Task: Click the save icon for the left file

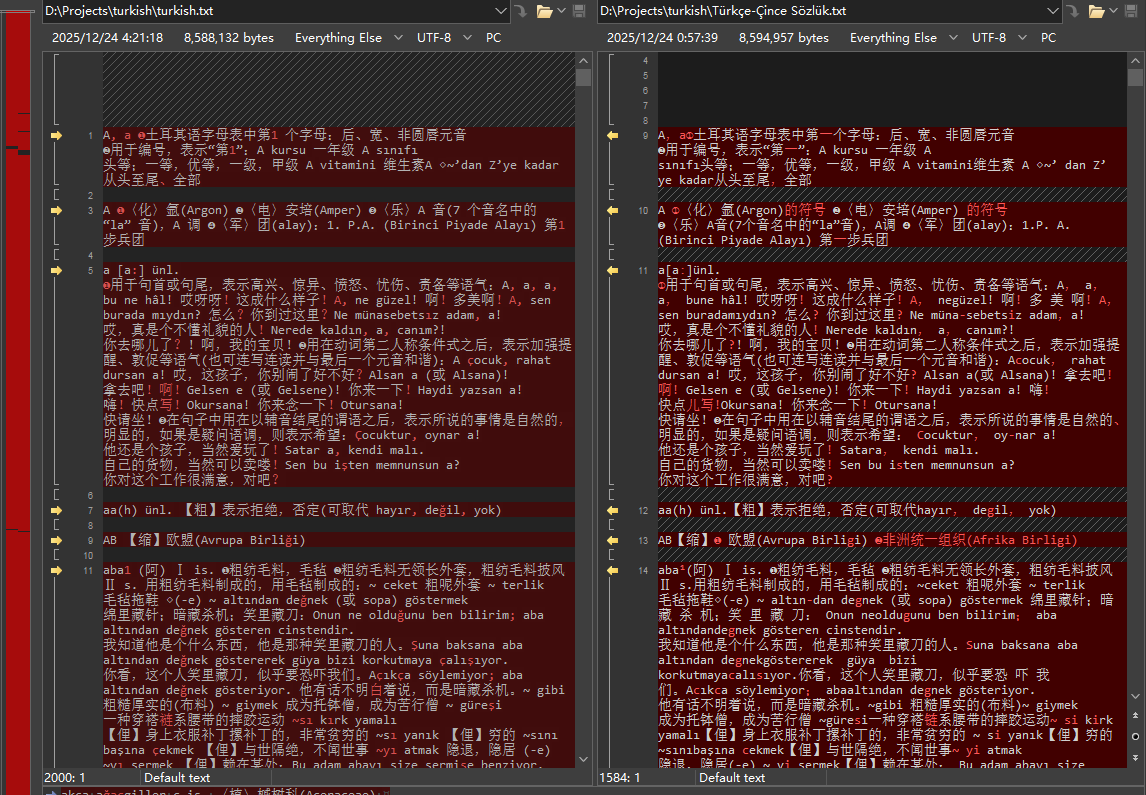Action: pyautogui.click(x=579, y=11)
